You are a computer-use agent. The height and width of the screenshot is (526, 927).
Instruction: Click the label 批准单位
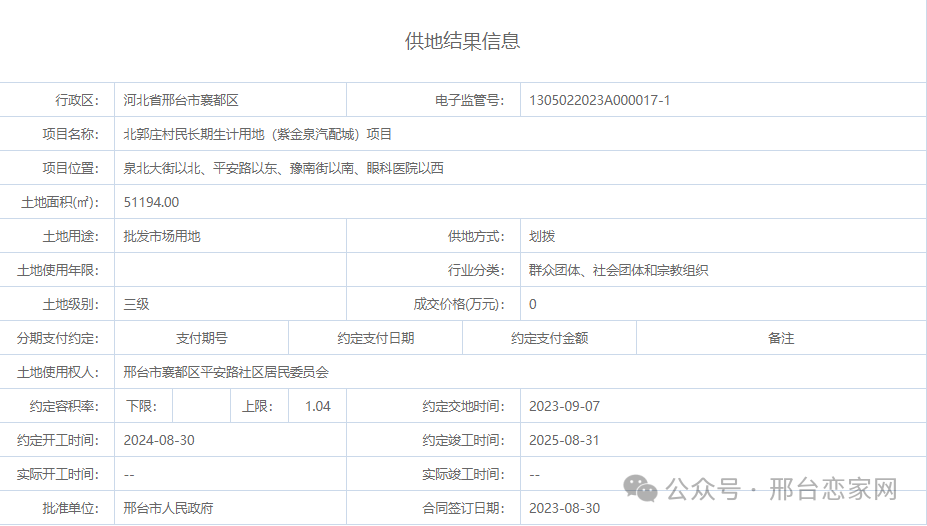71,508
